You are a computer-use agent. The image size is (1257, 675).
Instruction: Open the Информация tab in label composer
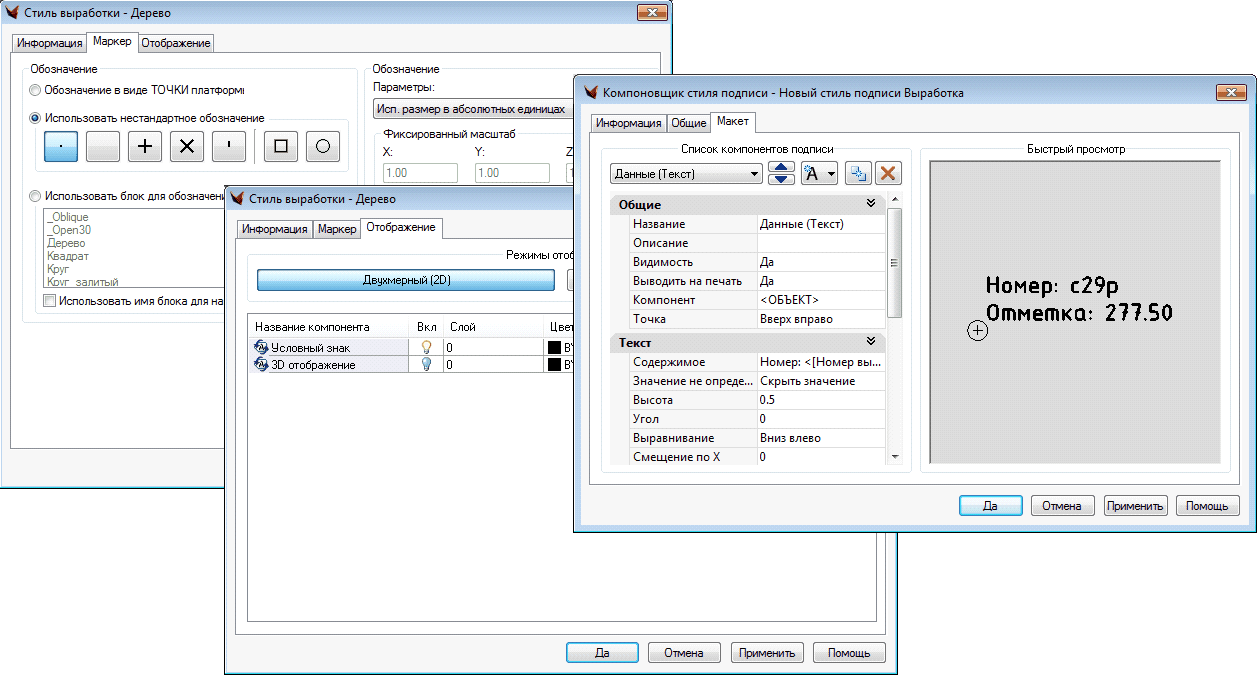click(629, 123)
